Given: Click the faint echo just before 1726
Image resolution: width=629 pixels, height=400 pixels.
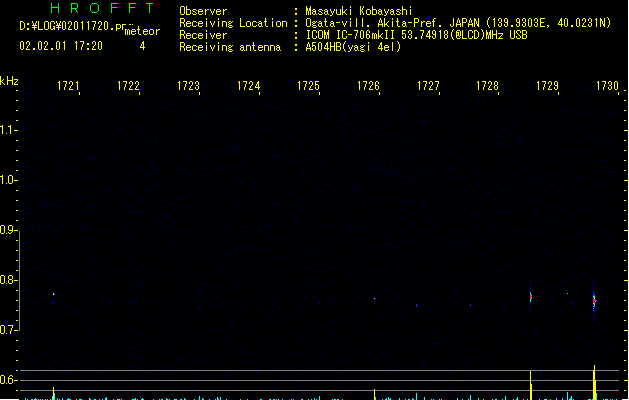Looking at the screenshot, I should [375, 298].
